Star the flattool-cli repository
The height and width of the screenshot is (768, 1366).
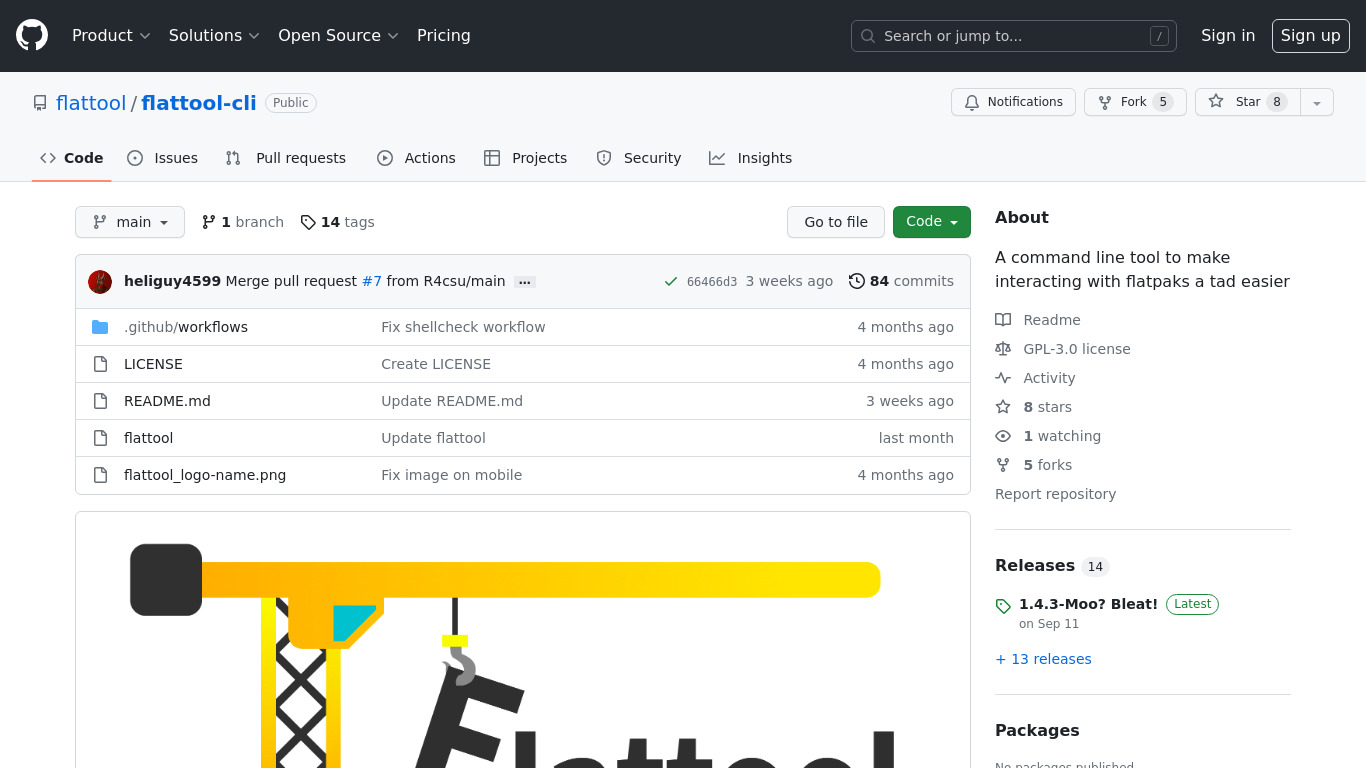tap(1248, 102)
